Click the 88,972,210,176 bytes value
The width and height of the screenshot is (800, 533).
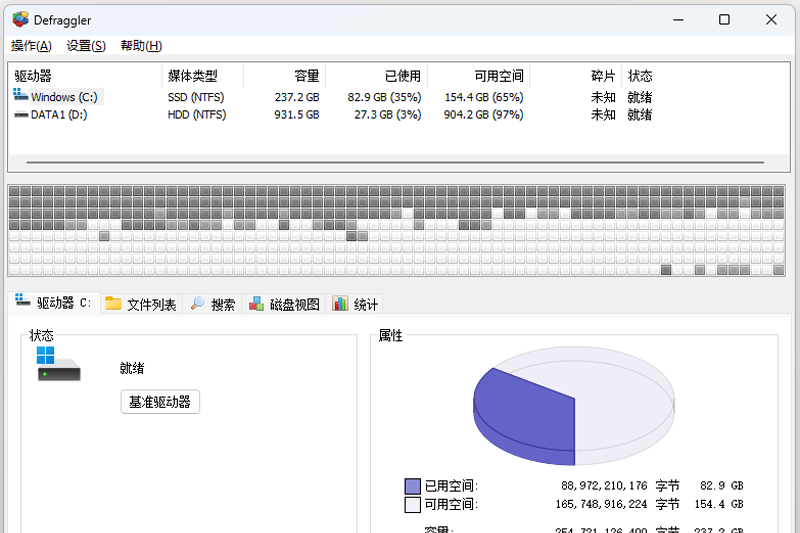[x=604, y=486]
